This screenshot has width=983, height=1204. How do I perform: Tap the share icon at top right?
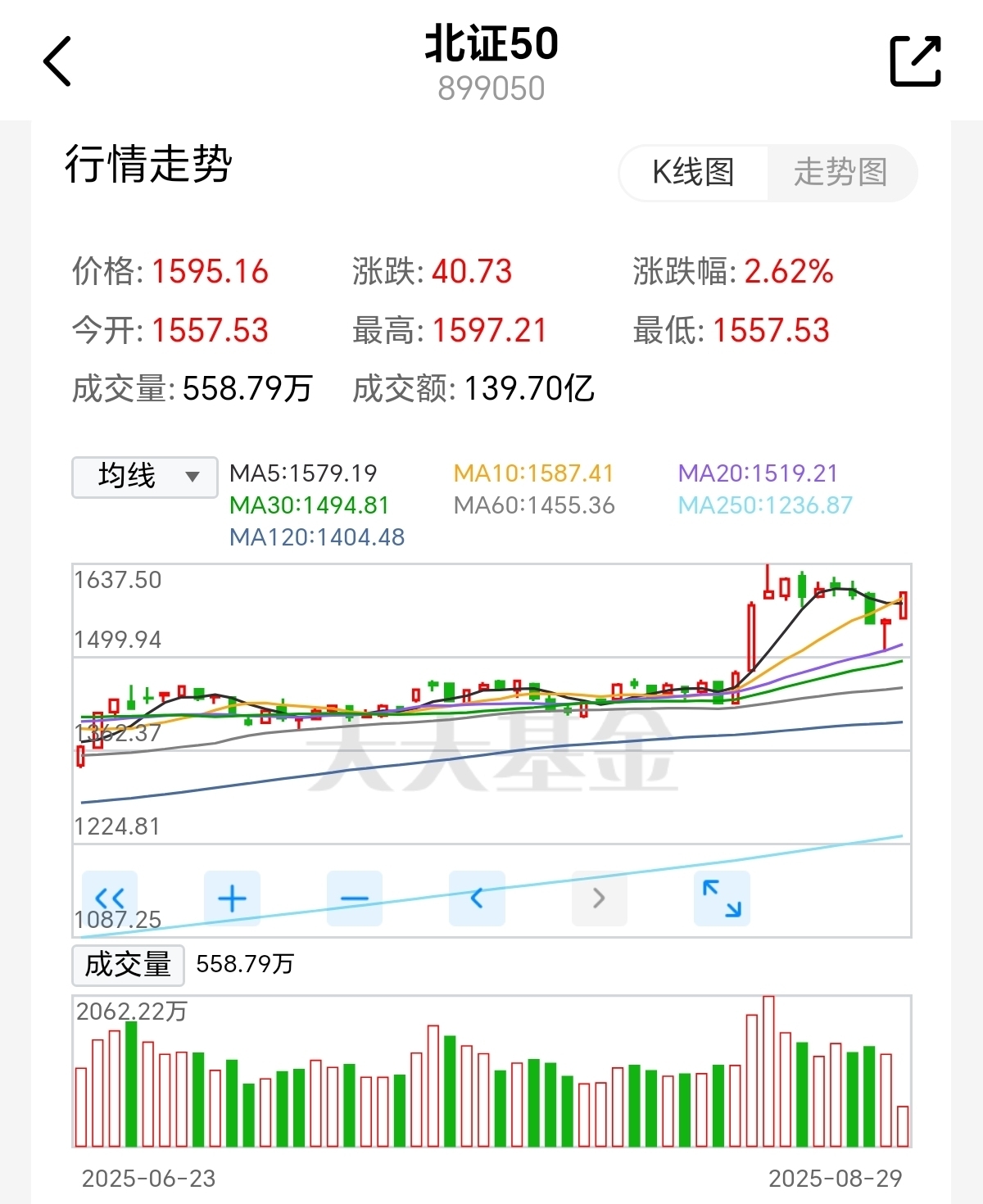915,61
